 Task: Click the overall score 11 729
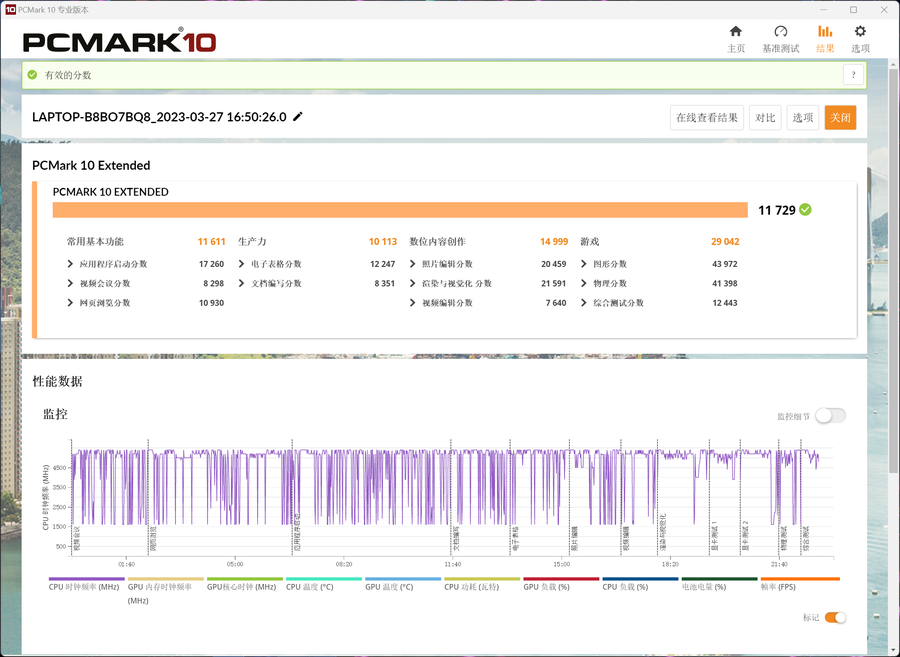pyautogui.click(x=777, y=210)
